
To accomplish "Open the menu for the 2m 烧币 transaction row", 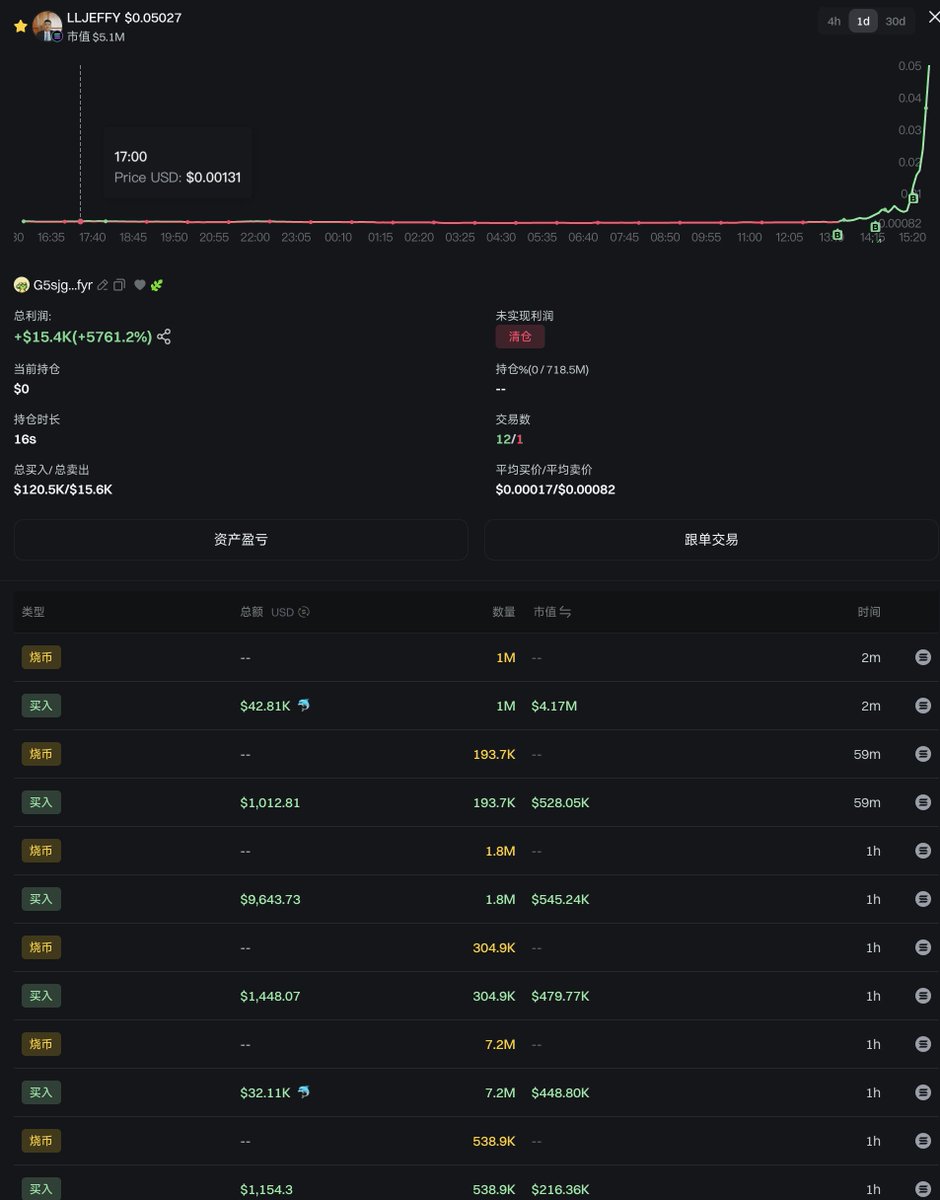I will pyautogui.click(x=922, y=657).
